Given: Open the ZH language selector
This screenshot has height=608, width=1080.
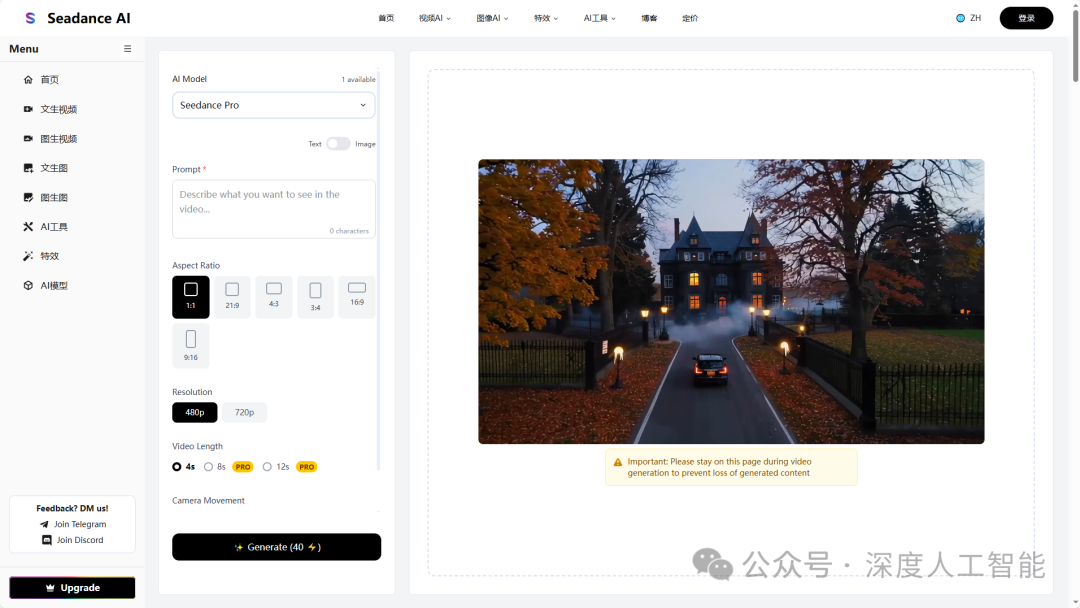Looking at the screenshot, I should tap(968, 18).
